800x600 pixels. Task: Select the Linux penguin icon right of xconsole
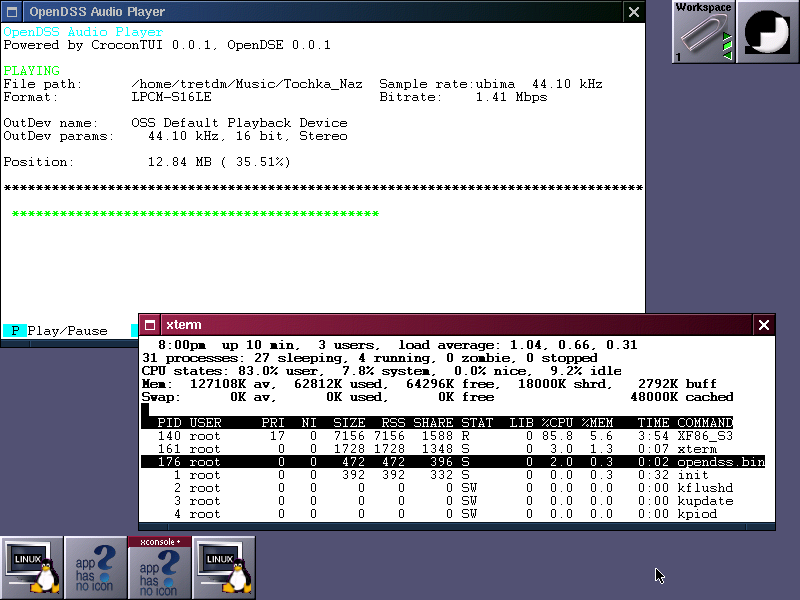point(223,567)
